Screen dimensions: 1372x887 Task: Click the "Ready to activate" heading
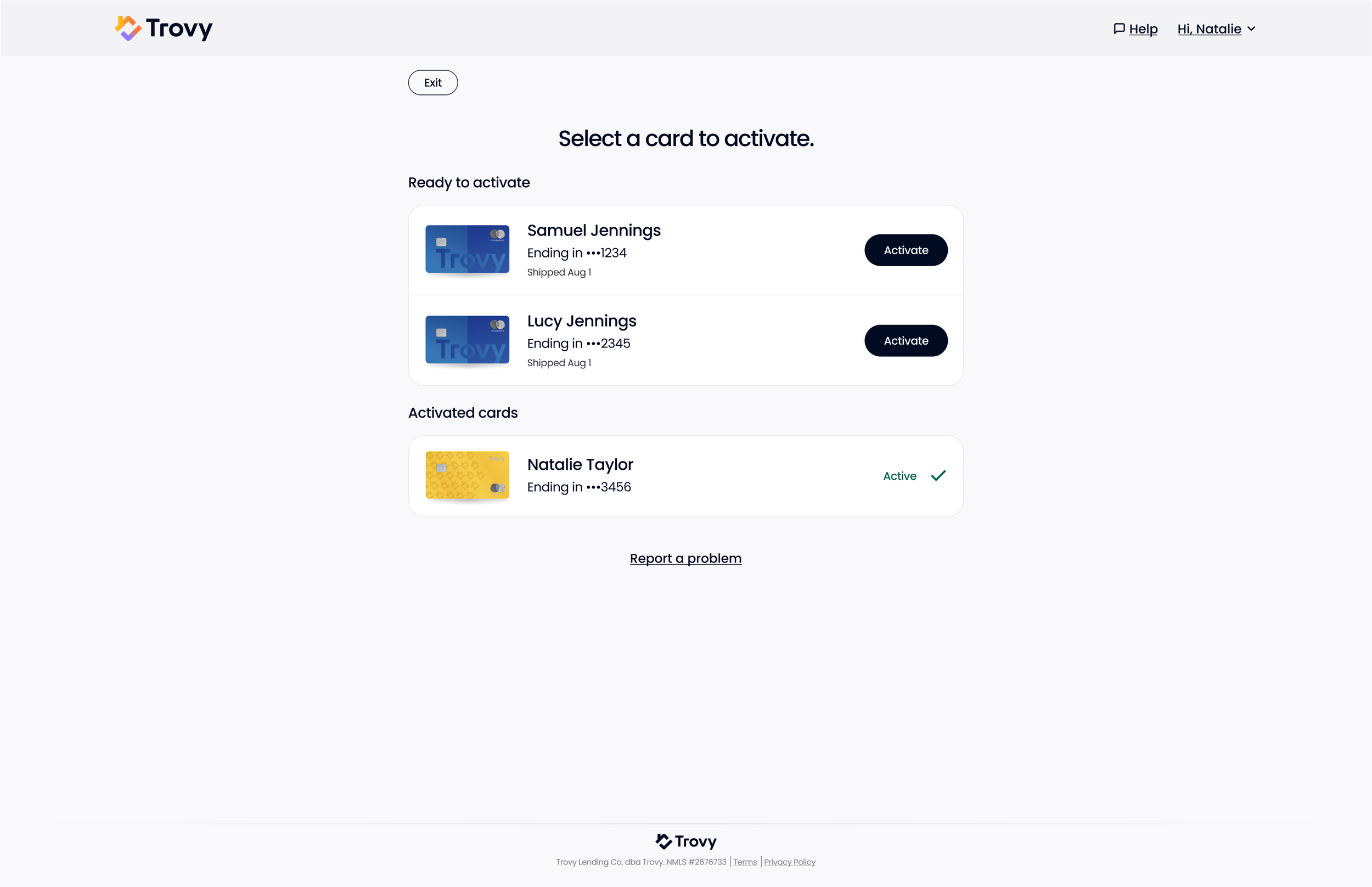(x=469, y=183)
